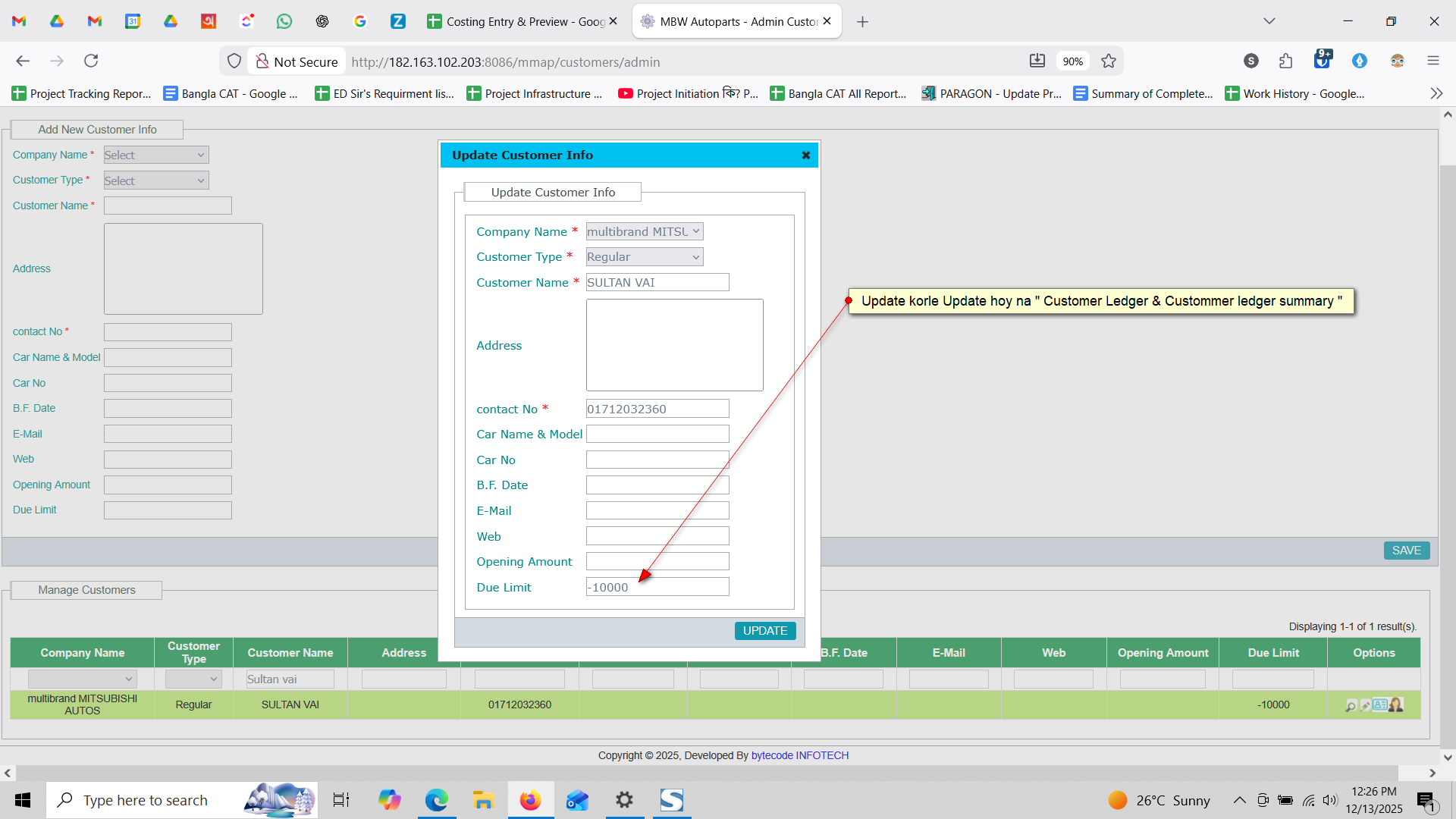Screen dimensions: 1456x819
Task: Reload the current browser page
Action: [x=91, y=61]
